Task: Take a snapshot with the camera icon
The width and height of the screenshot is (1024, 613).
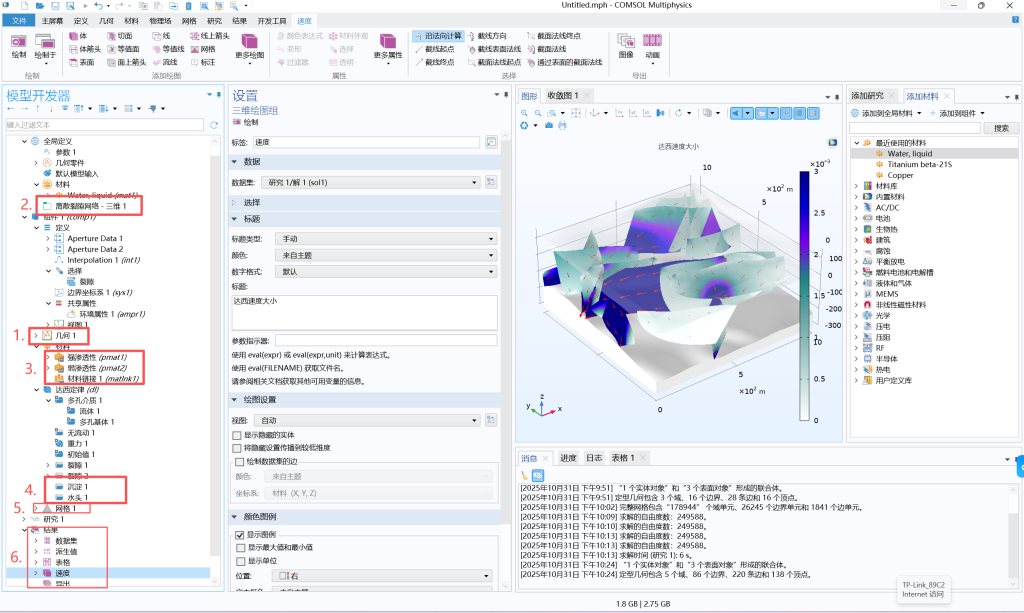Action: pos(548,125)
